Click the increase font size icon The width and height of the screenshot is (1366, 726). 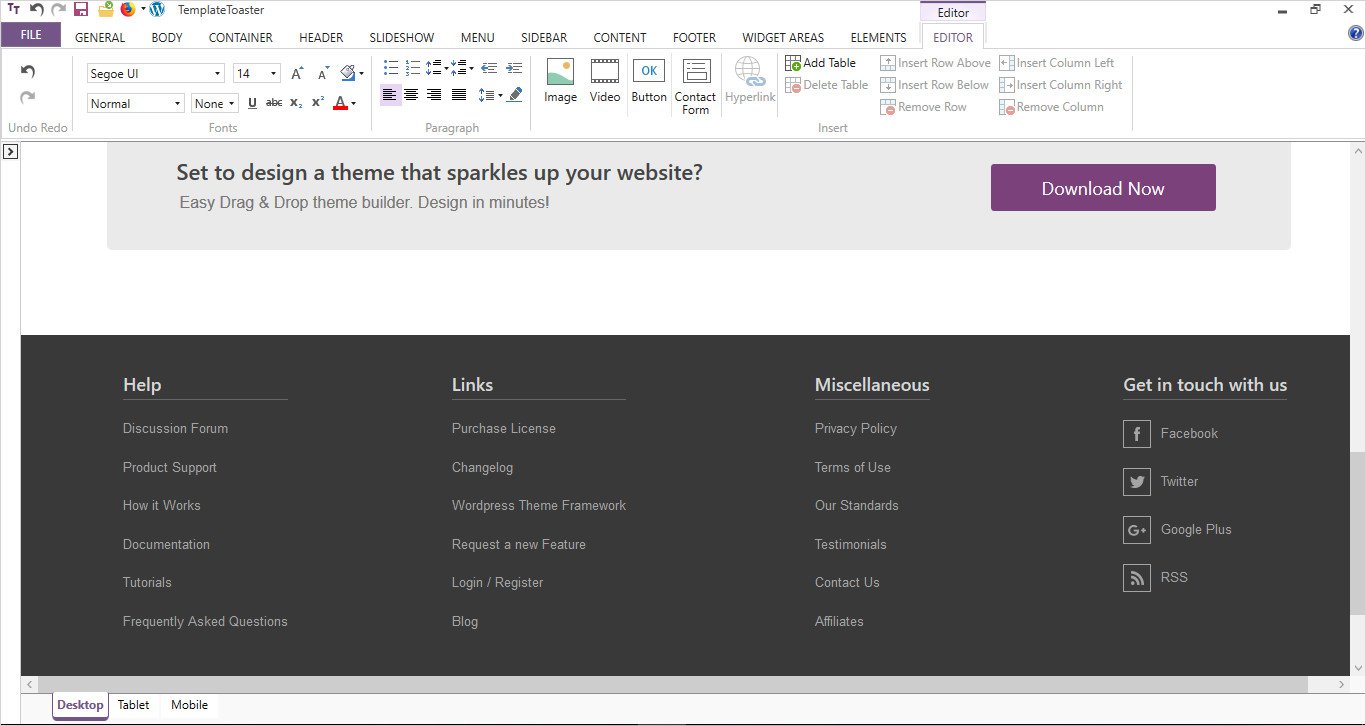click(x=297, y=74)
